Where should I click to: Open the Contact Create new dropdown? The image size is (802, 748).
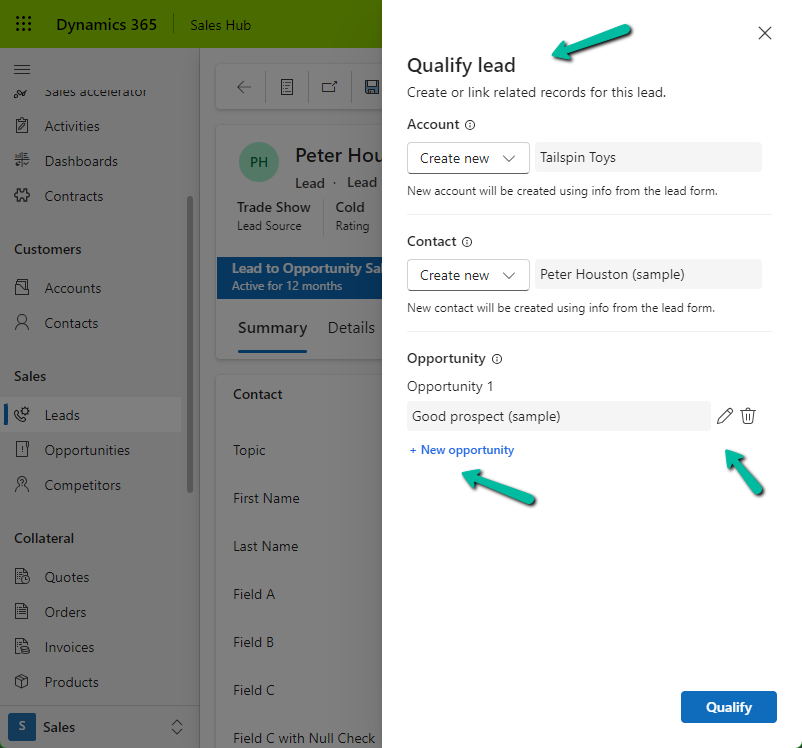tap(468, 275)
